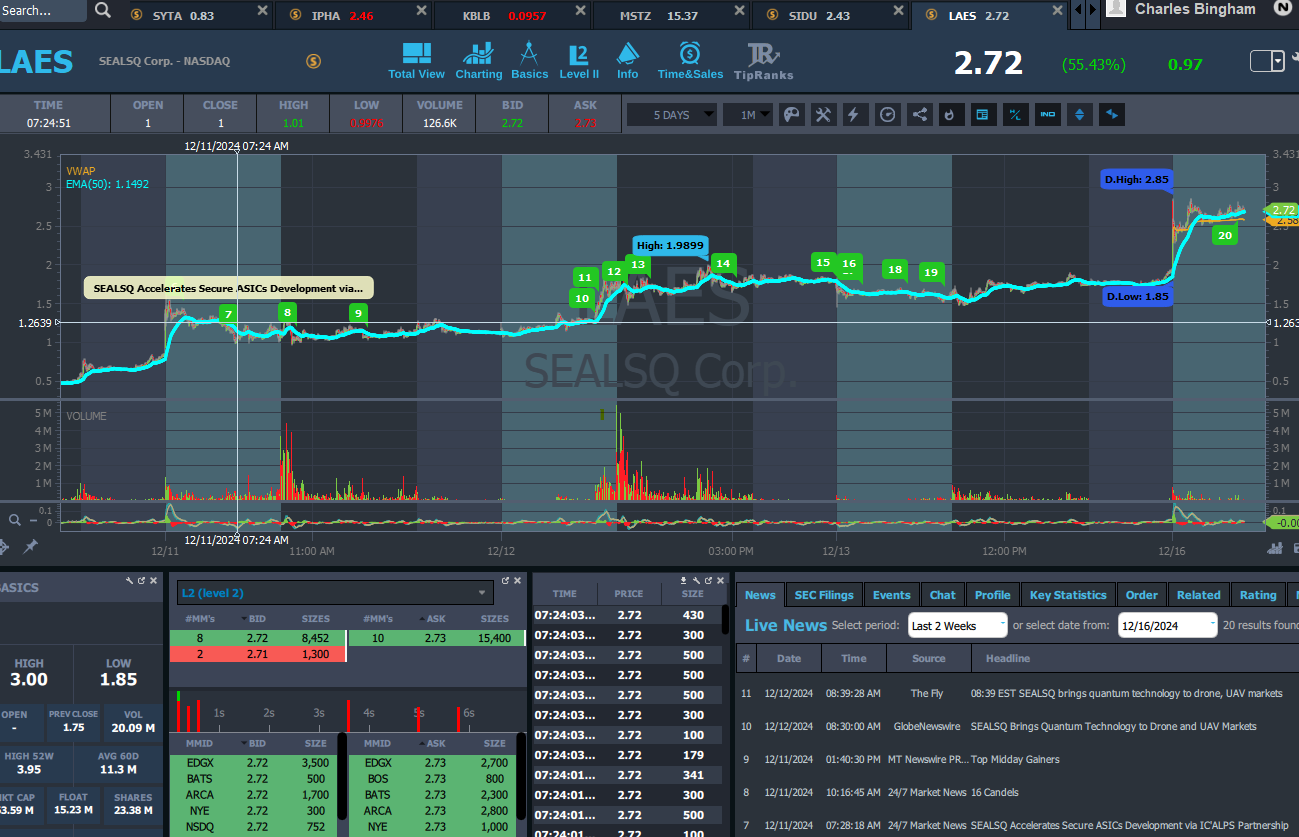Click the N notification badge icon

[1283, 8]
